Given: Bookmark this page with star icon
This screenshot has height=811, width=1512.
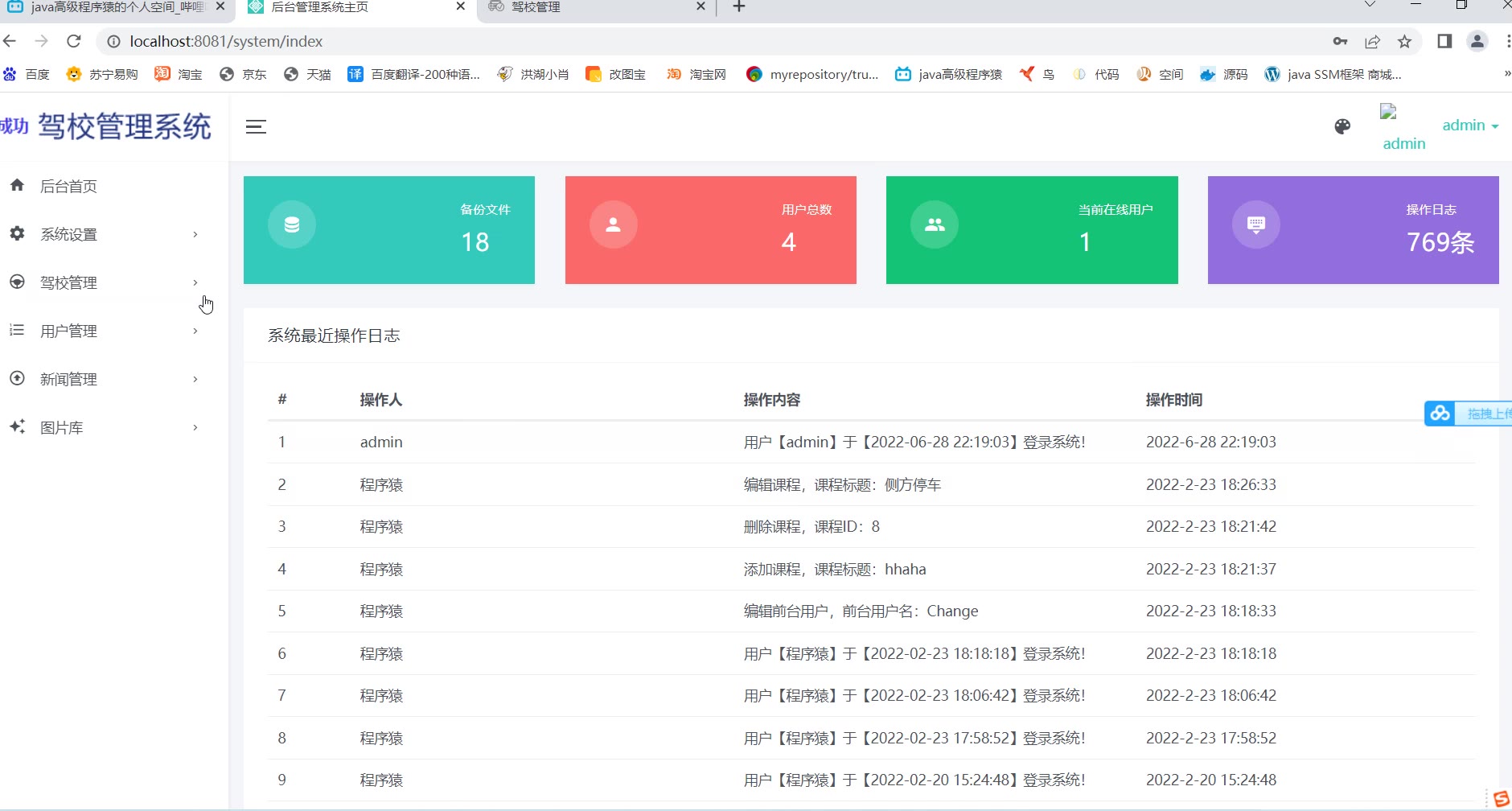Looking at the screenshot, I should [x=1404, y=41].
